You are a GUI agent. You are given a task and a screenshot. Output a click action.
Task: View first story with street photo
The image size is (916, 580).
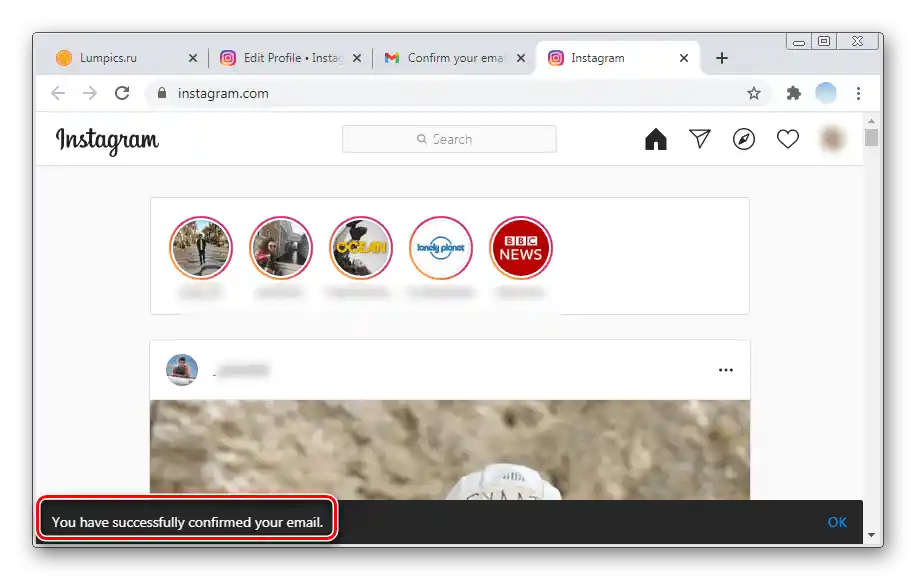point(201,248)
